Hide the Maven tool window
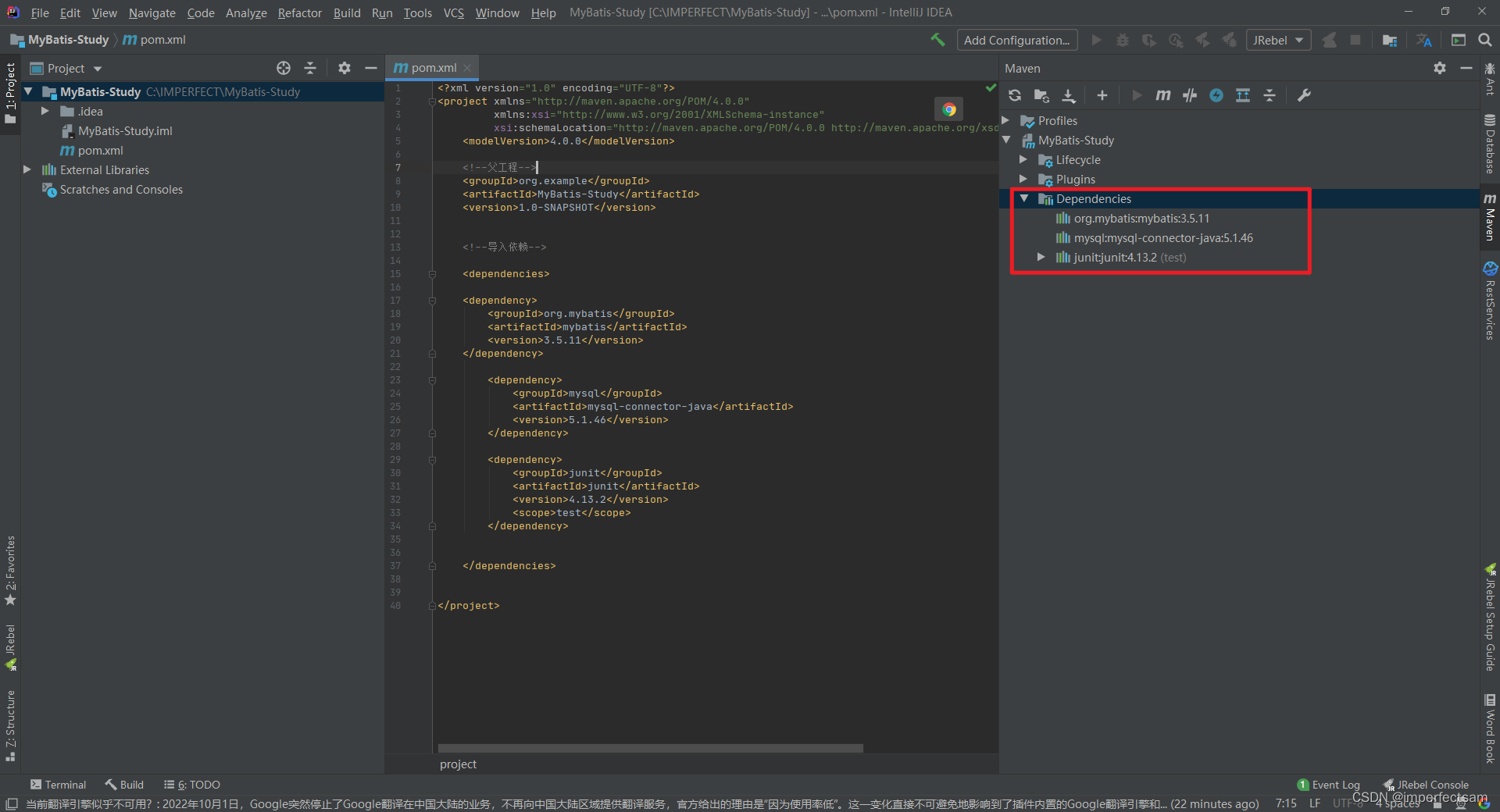The image size is (1500, 812). point(1466,68)
